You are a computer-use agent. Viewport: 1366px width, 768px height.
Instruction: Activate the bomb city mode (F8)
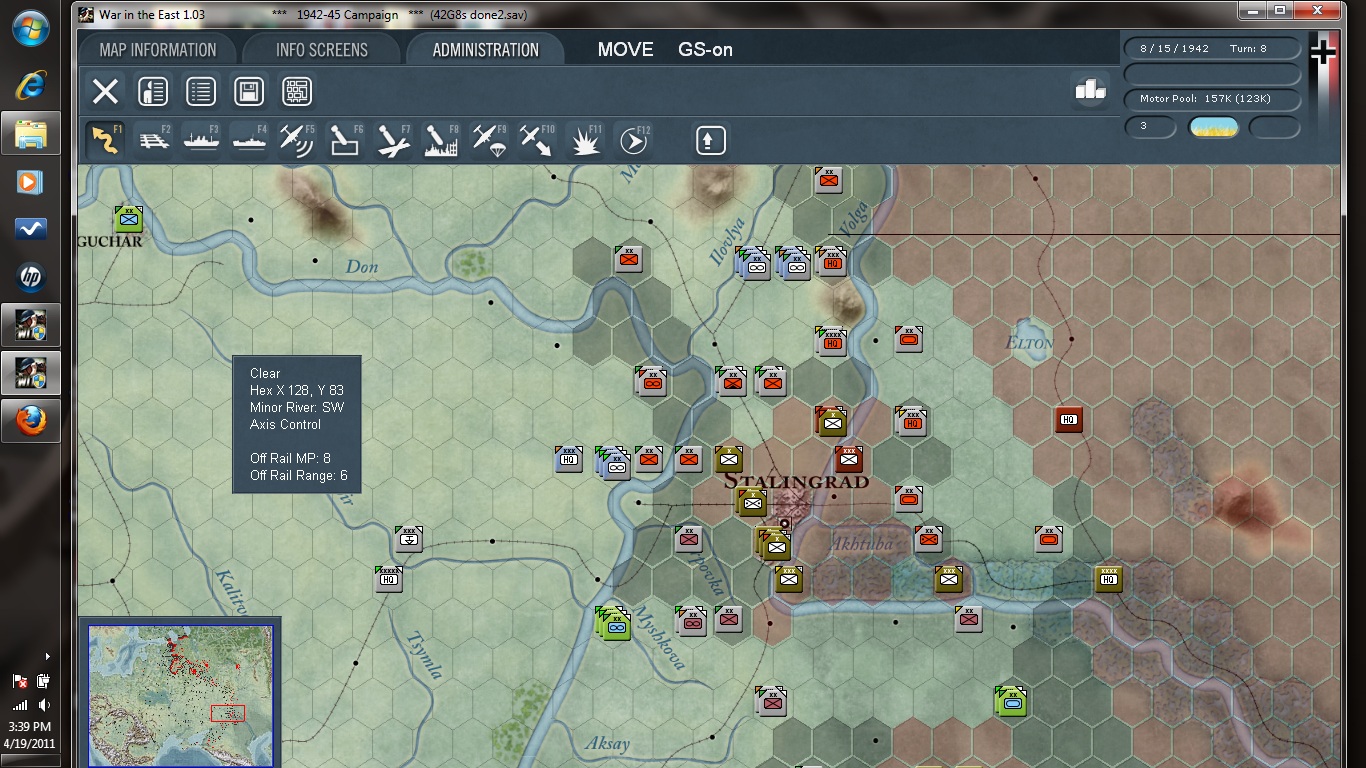[x=441, y=140]
